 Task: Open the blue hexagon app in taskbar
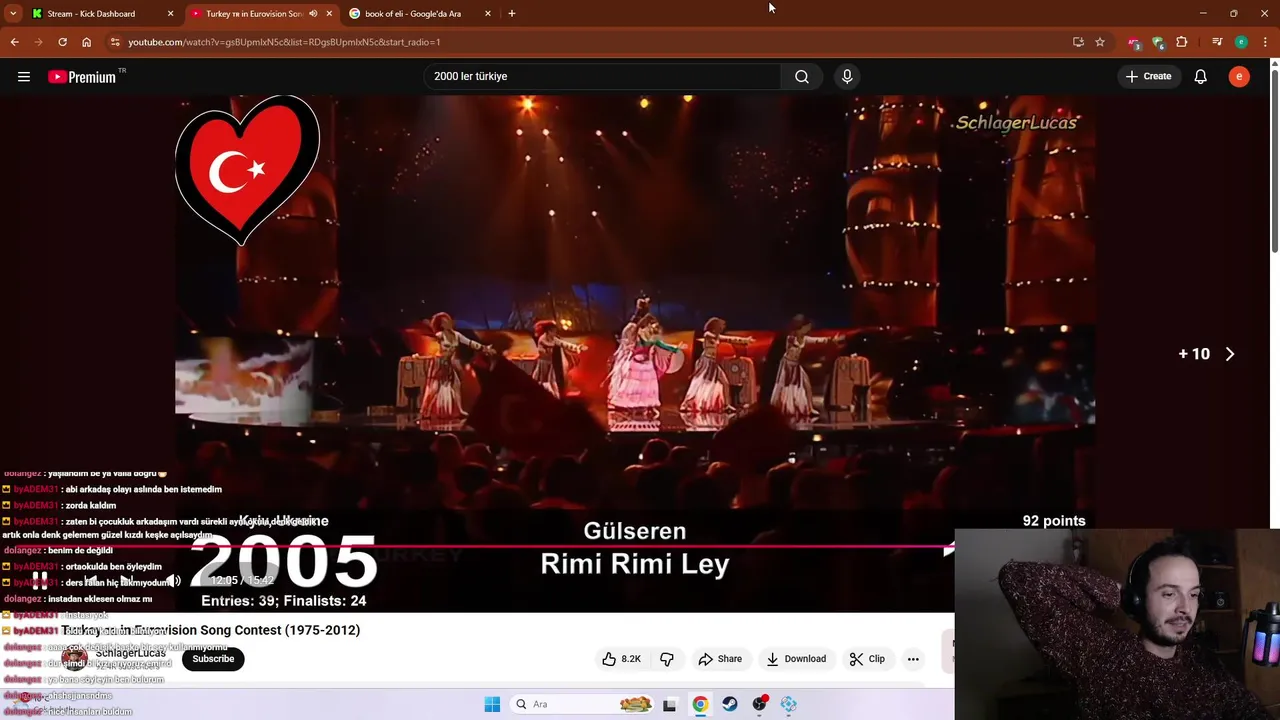tap(789, 704)
